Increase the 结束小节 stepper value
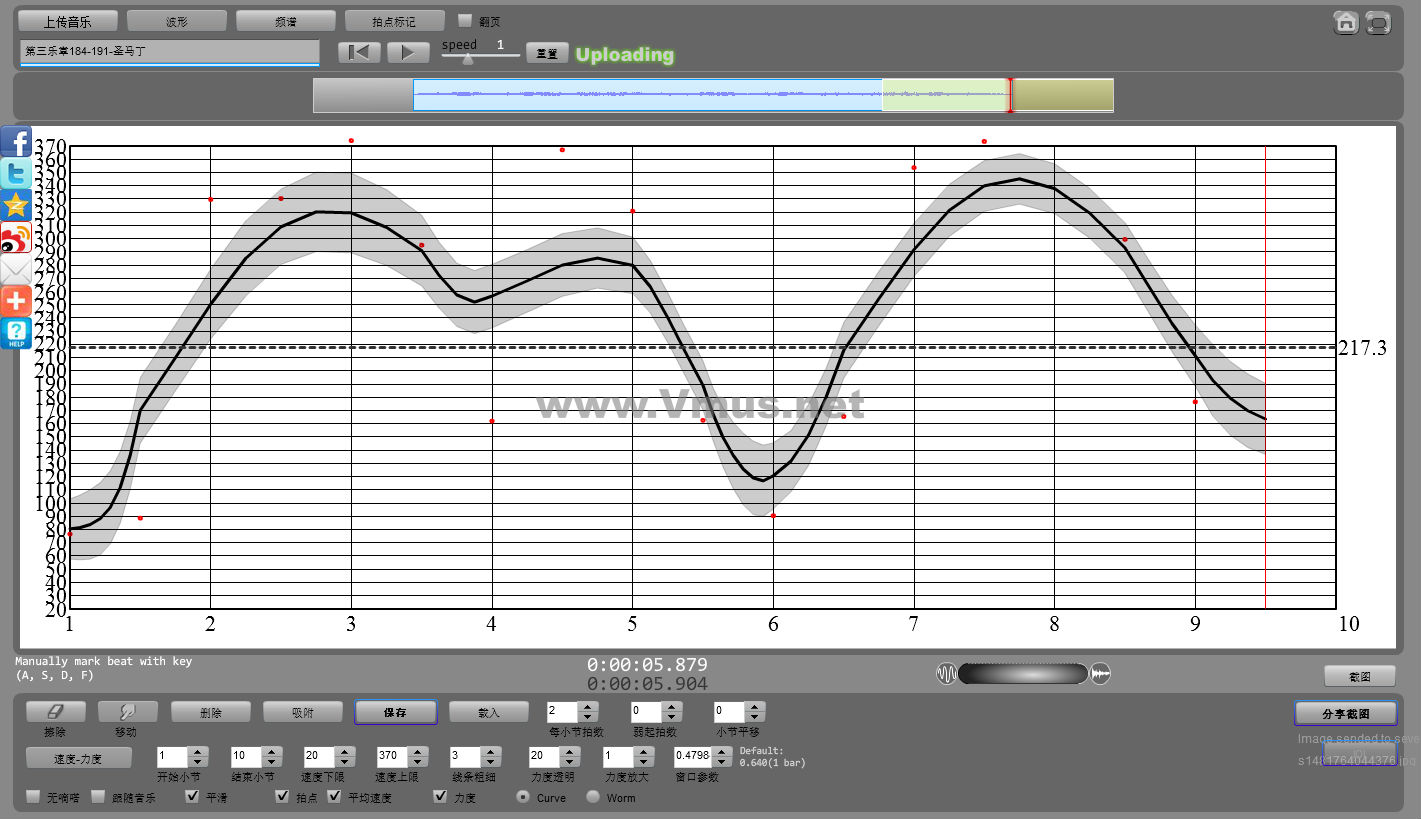The image size is (1421, 819). [270, 751]
